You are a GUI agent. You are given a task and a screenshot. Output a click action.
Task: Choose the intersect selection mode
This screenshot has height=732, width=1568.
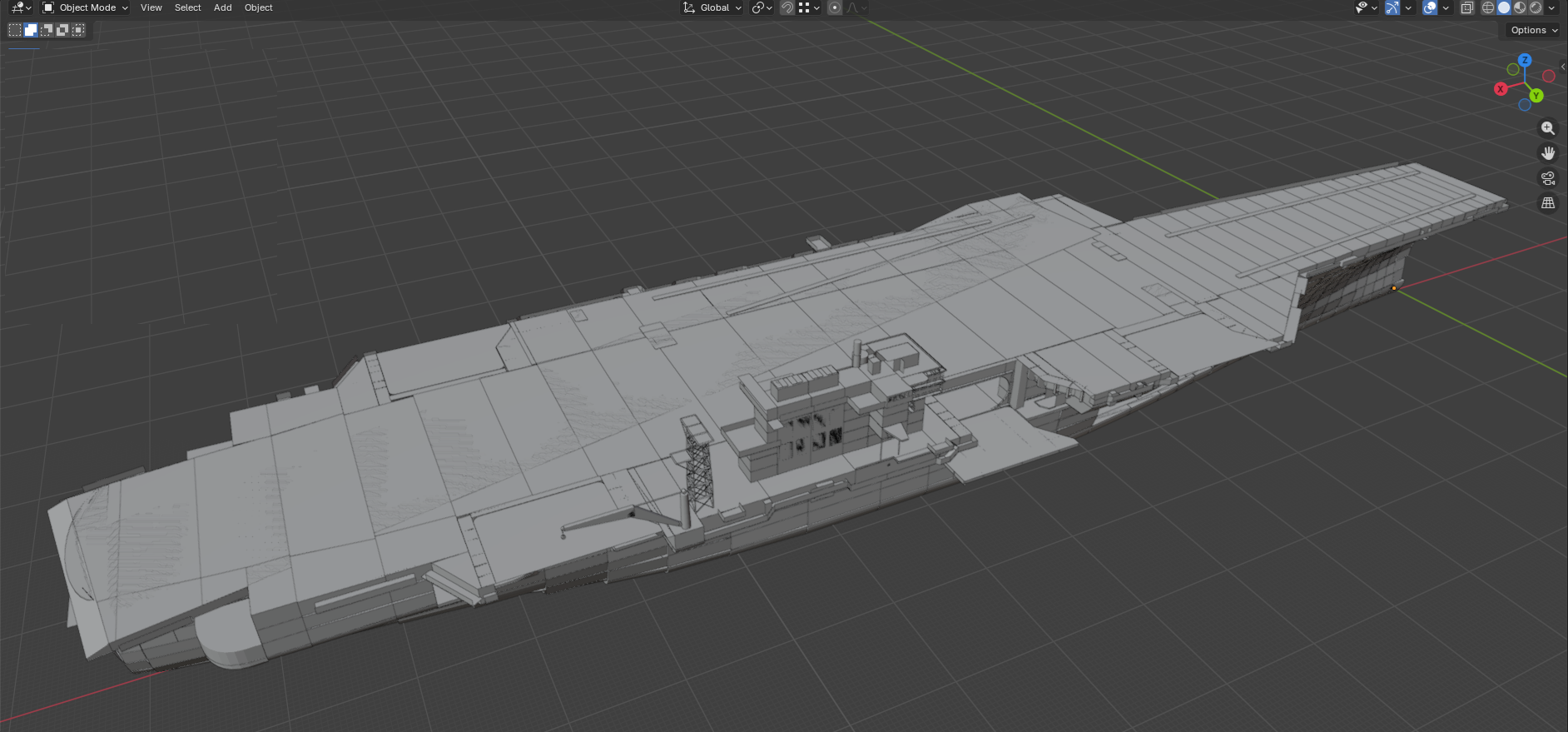click(x=78, y=30)
